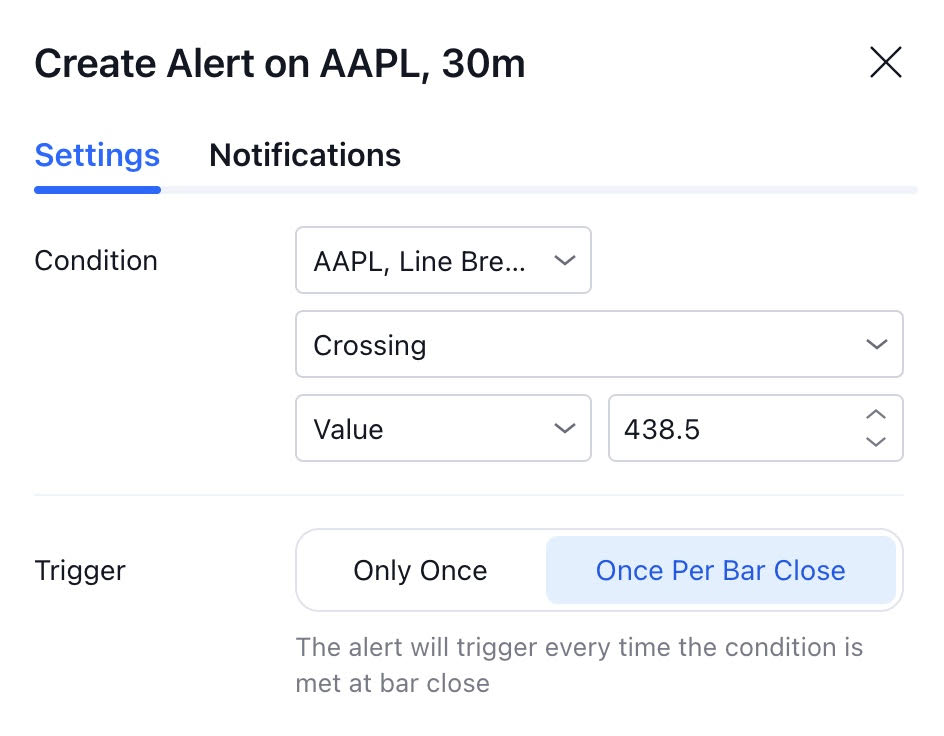Screen dimensions: 944x736
Task: Increase price value with the up arrow
Action: click(x=876, y=415)
